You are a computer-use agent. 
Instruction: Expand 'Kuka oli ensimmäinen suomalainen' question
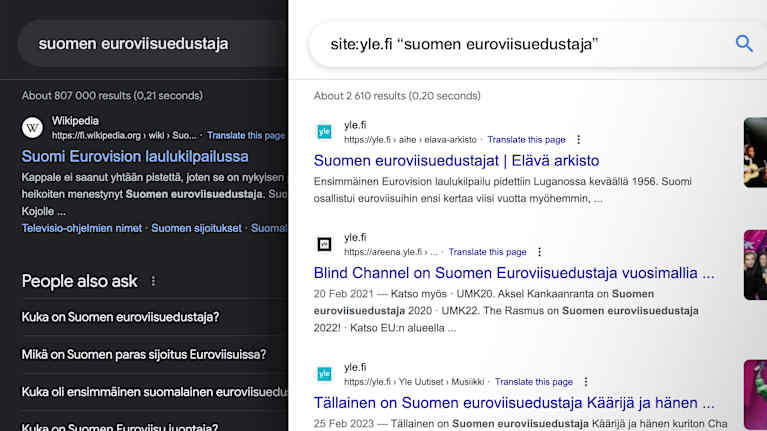tap(155, 392)
